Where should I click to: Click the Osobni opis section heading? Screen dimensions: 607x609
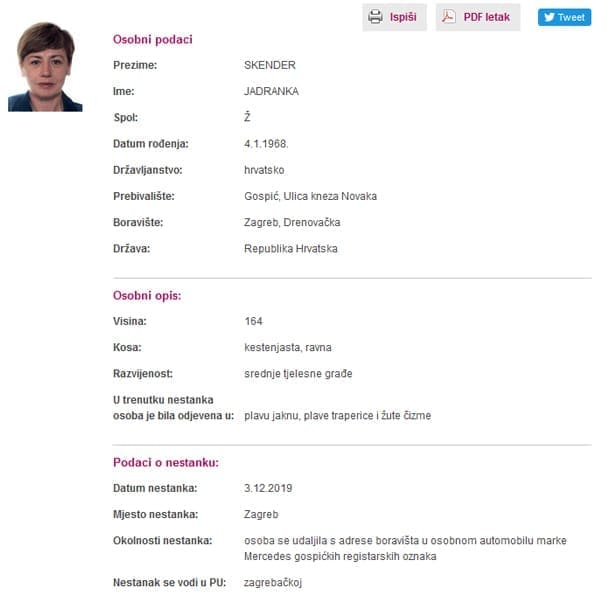coord(147,296)
